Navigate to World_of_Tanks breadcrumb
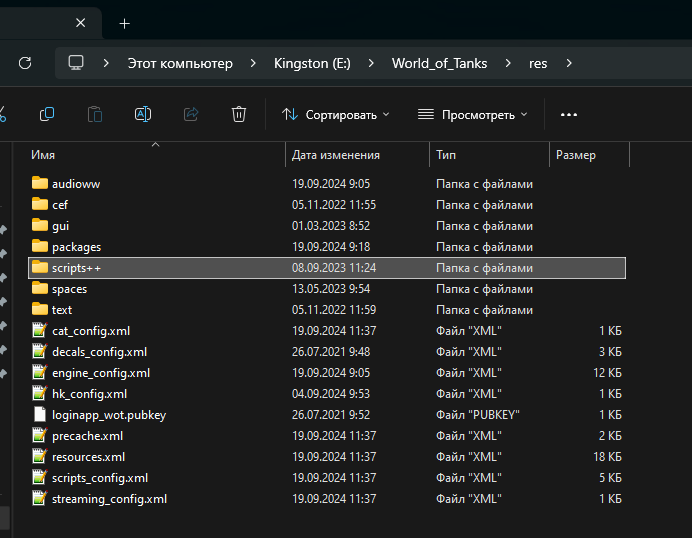Screen dimensions: 692x538 (439, 63)
